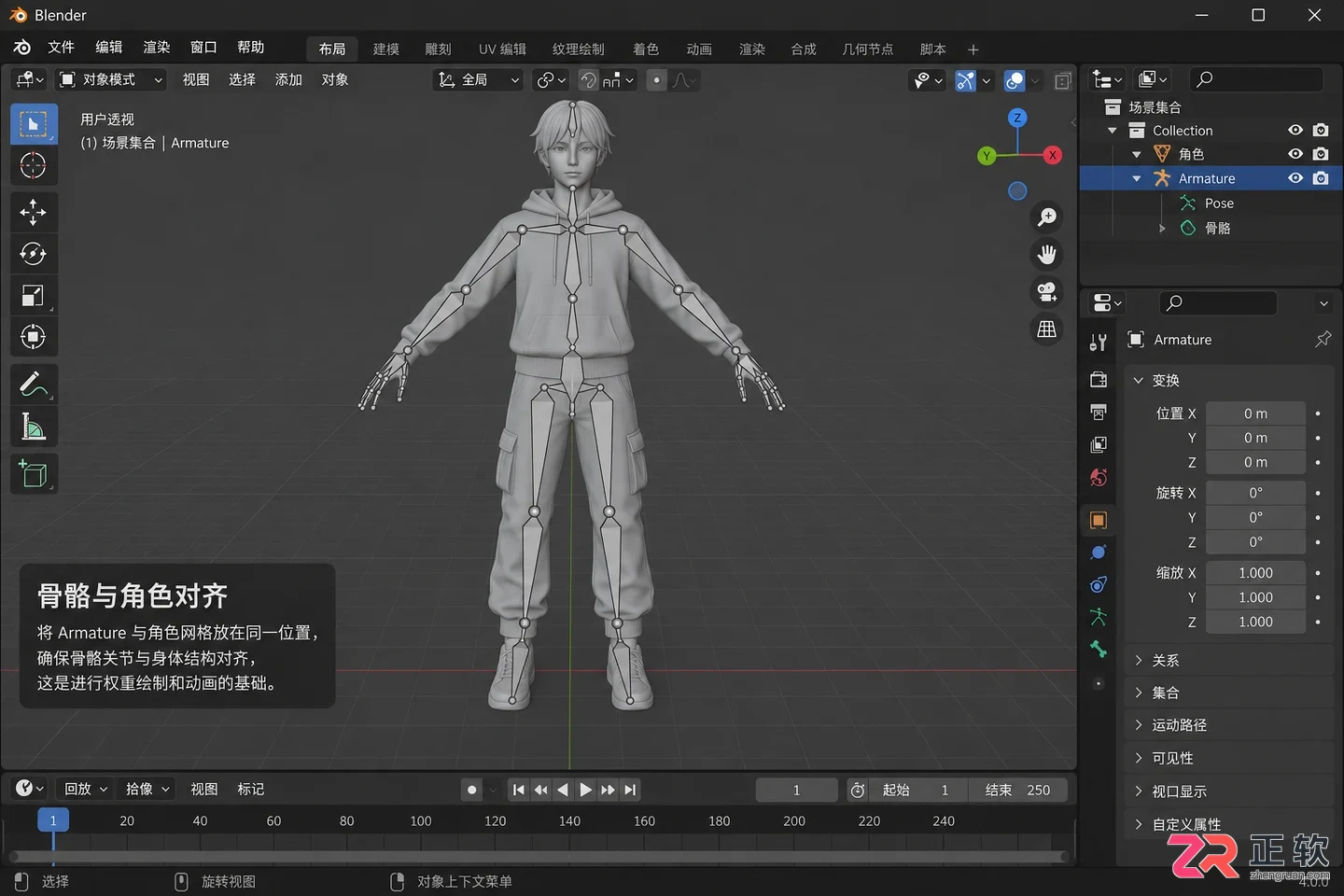This screenshot has width=1344, height=896.
Task: Jump to the timeline start frame
Action: [x=519, y=790]
